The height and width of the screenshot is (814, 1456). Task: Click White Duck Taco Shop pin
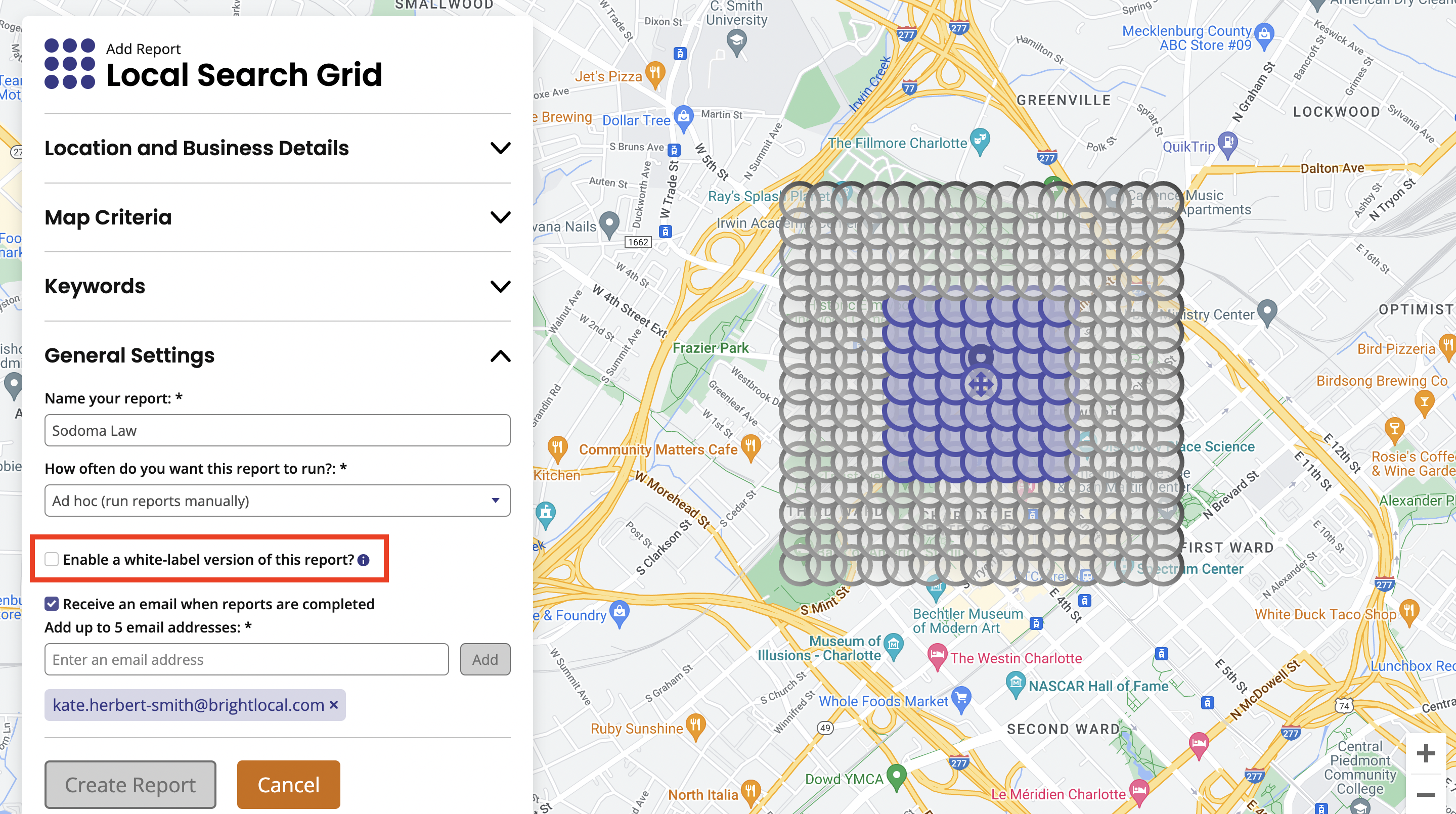pyautogui.click(x=1409, y=613)
